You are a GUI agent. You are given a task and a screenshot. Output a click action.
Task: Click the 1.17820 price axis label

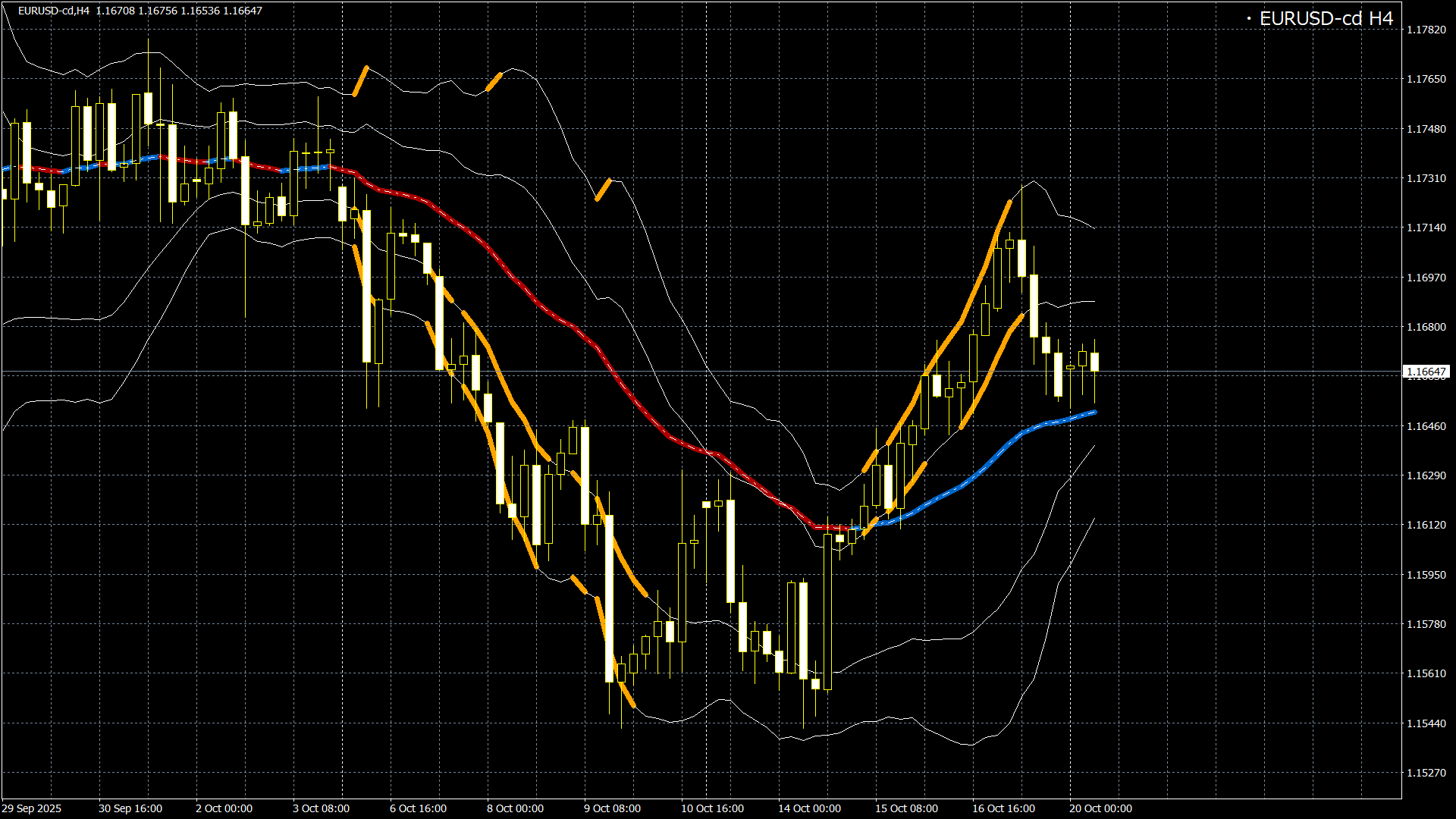pyautogui.click(x=1426, y=30)
